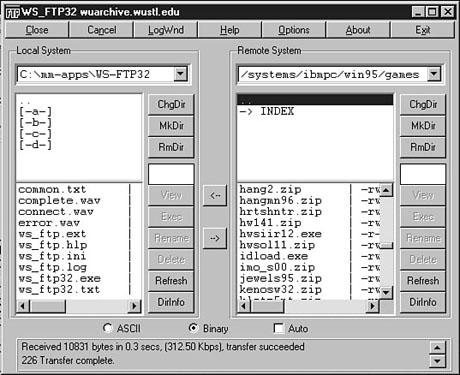460x375 pixels.
Task: Select local file ws_ftp32.txt
Action: point(59,290)
